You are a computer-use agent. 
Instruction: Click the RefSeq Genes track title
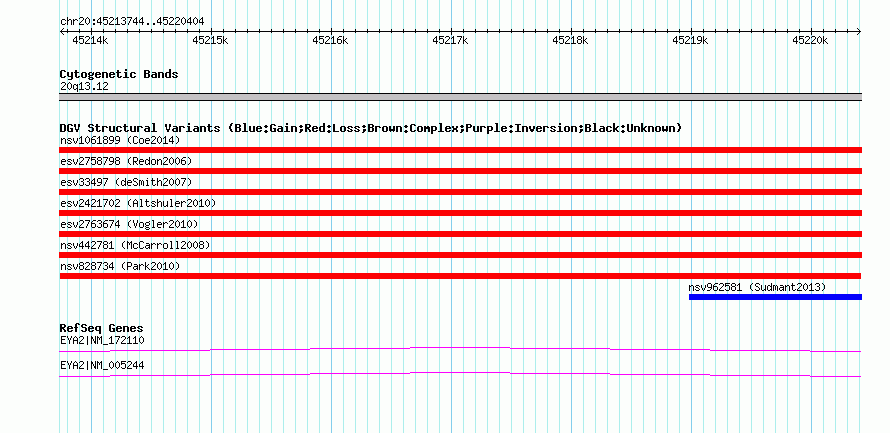102,328
